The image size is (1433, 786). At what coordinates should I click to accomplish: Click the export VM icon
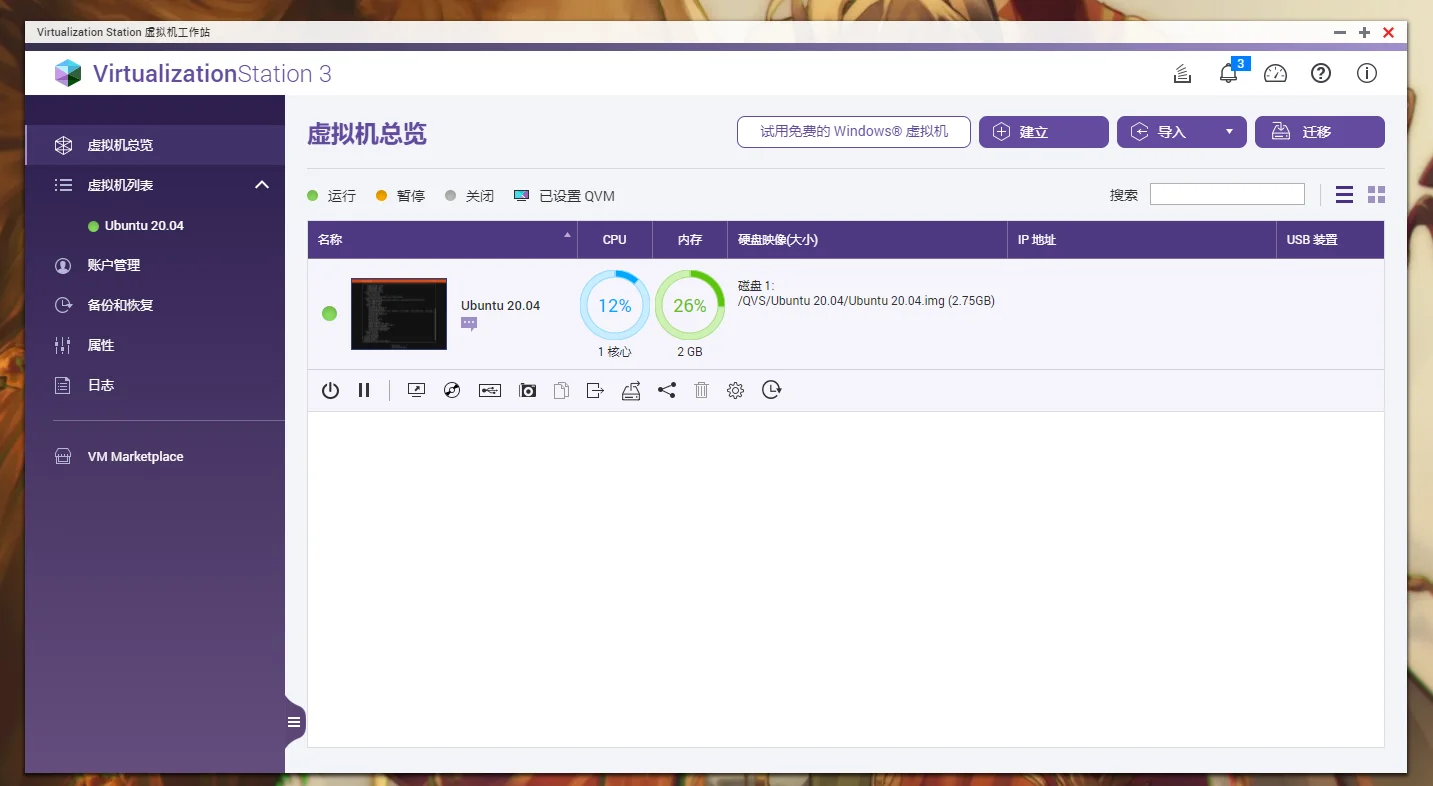tap(595, 390)
